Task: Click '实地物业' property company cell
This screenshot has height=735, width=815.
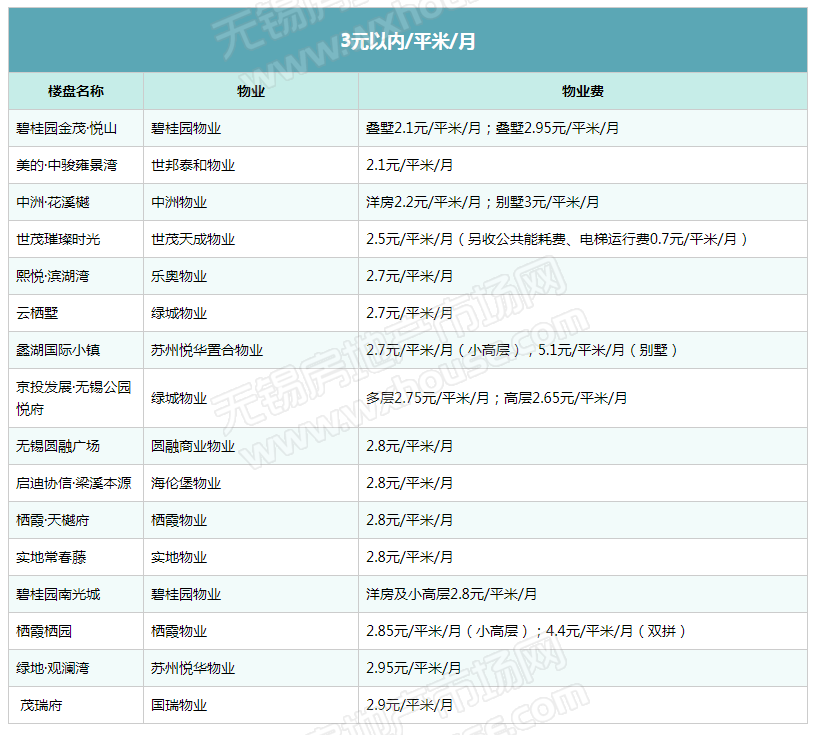Action: click(251, 557)
